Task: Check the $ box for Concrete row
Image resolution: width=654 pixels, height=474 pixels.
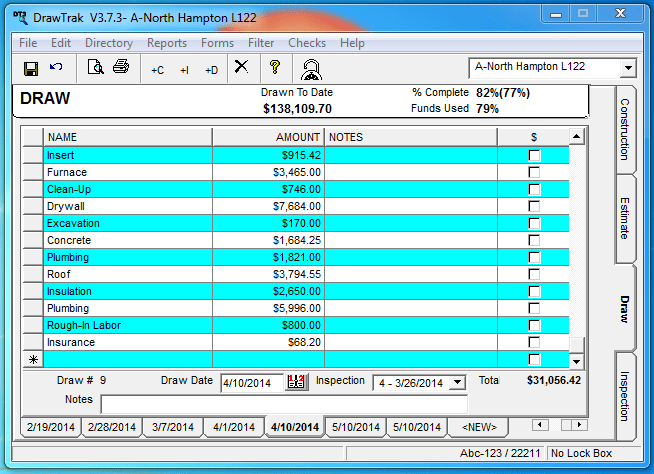Action: 534,240
